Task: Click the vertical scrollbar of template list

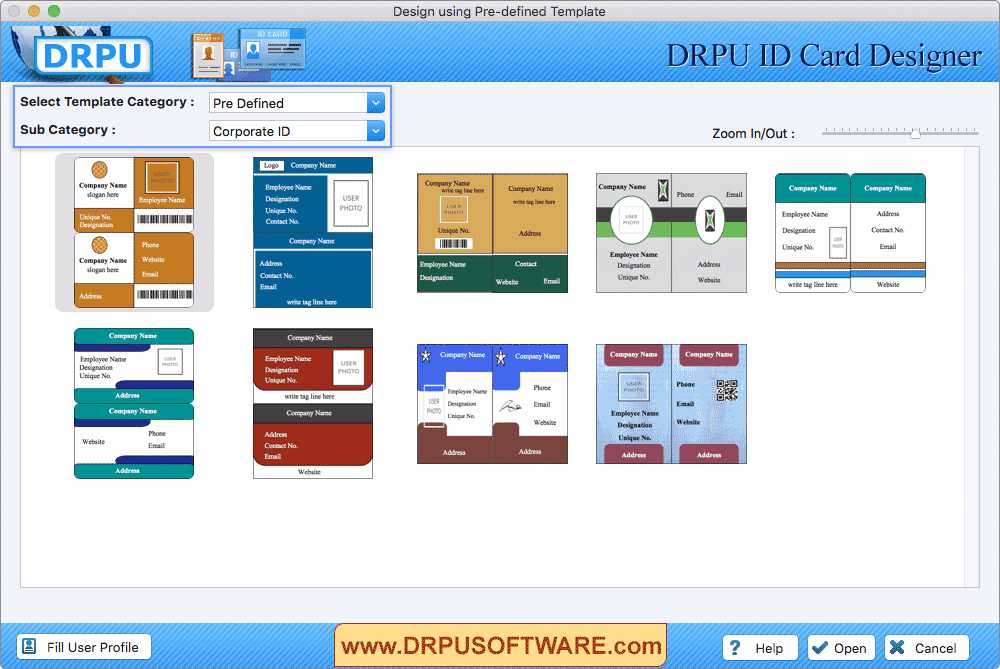Action: tap(971, 367)
